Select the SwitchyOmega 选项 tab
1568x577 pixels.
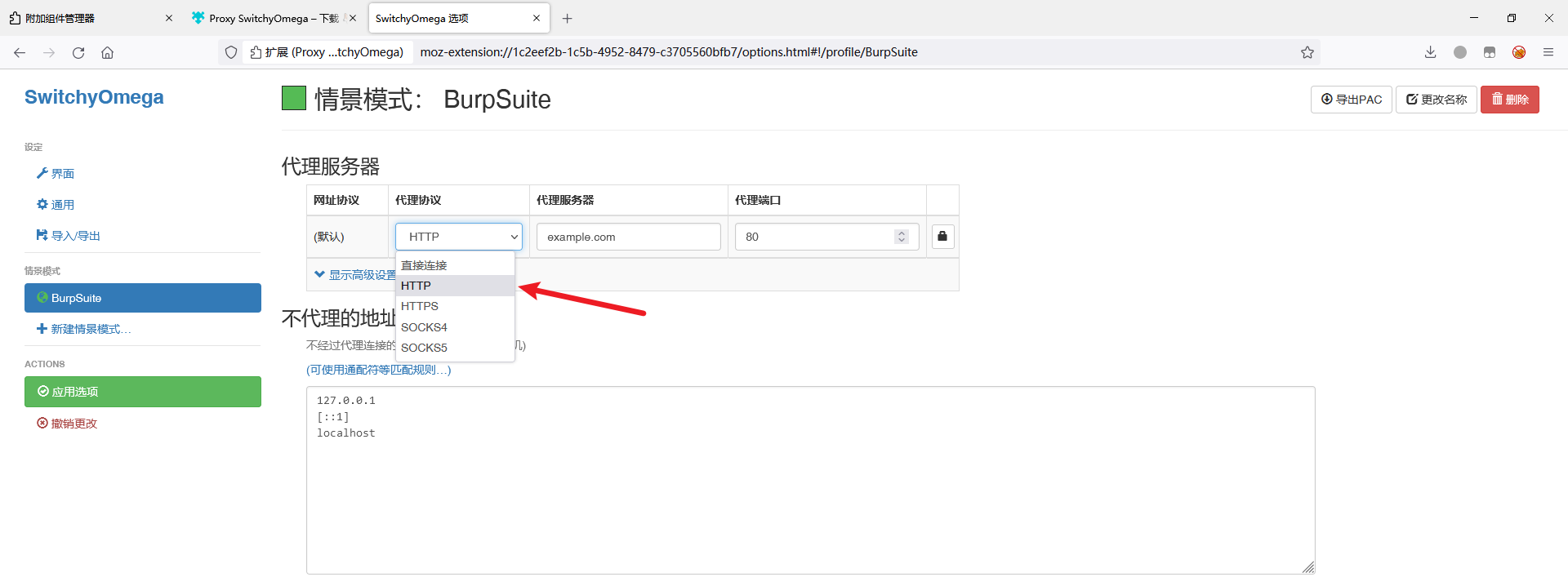[x=459, y=18]
